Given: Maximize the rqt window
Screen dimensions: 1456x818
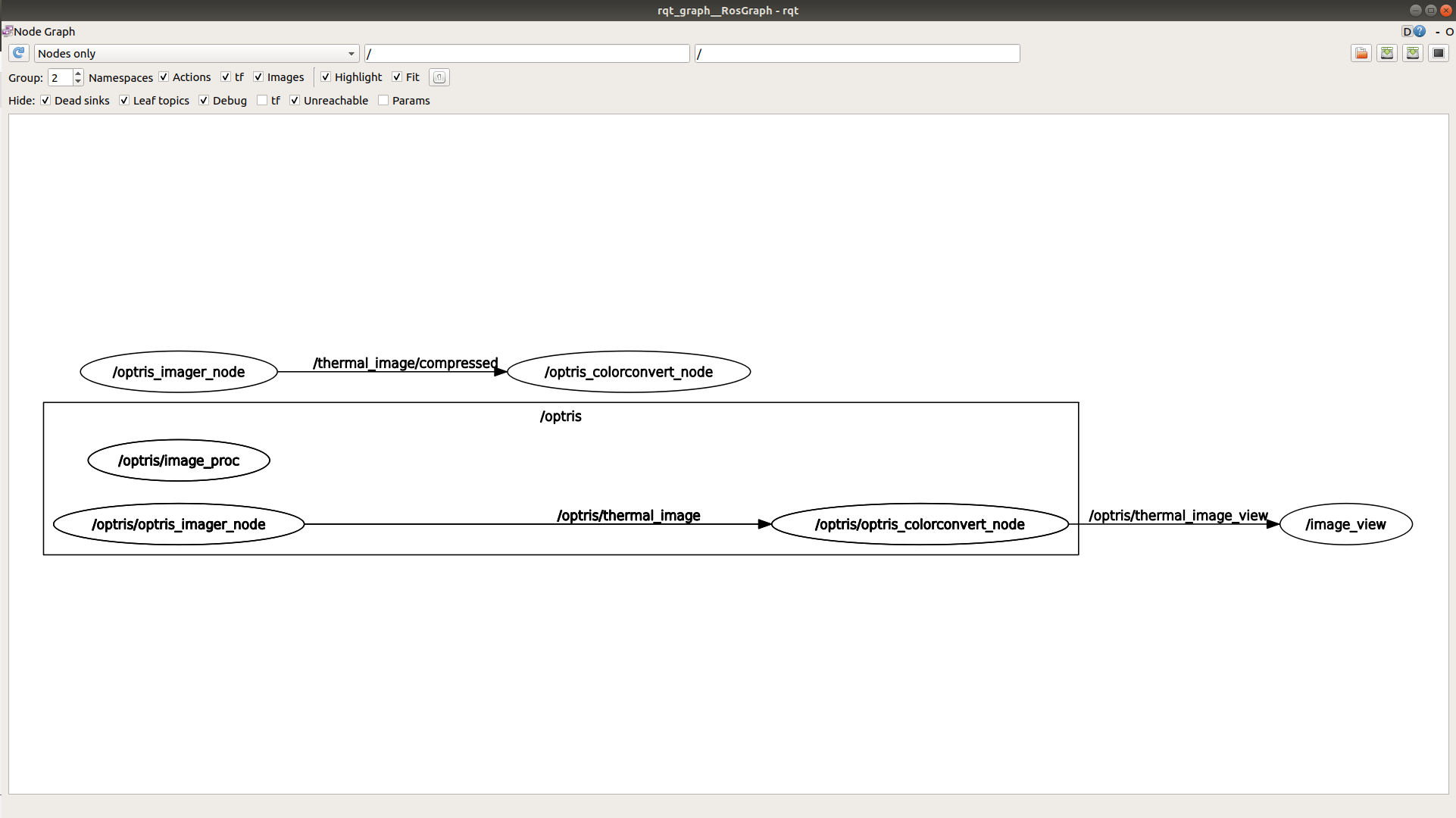Looking at the screenshot, I should pyautogui.click(x=1430, y=10).
